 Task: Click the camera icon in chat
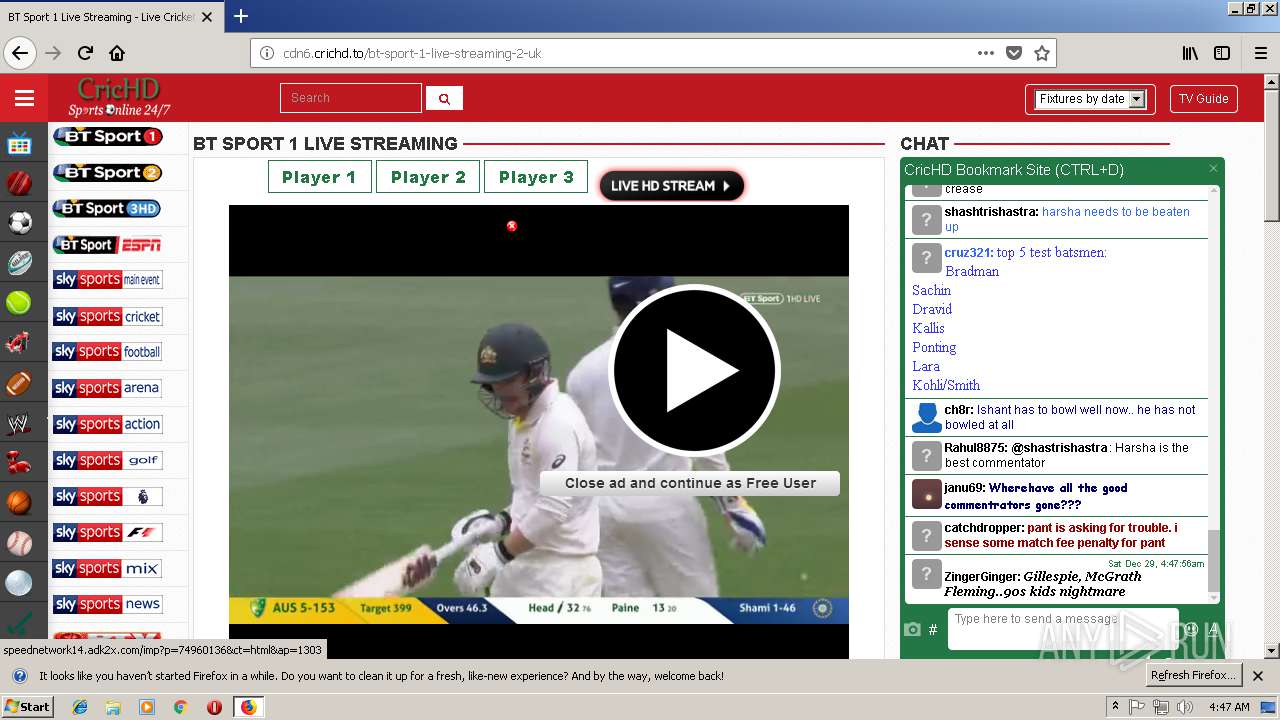tap(912, 629)
